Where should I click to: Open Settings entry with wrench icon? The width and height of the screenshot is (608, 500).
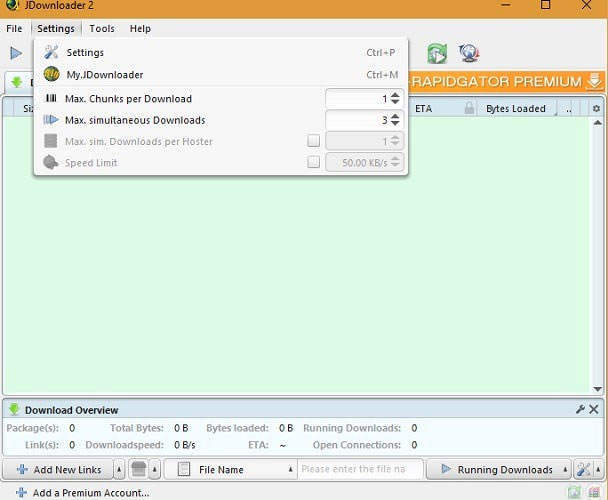click(220, 52)
